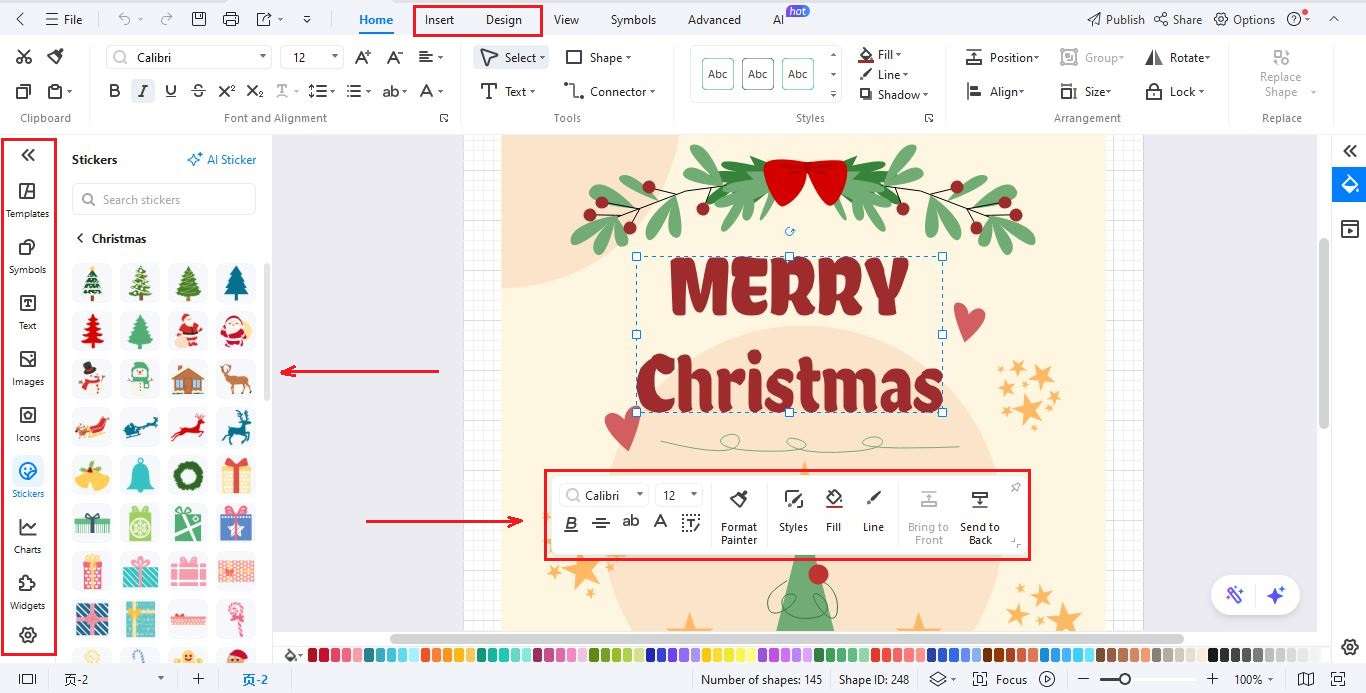The width and height of the screenshot is (1366, 693).
Task: Expand the Position dropdown
Action: pos(1036,58)
